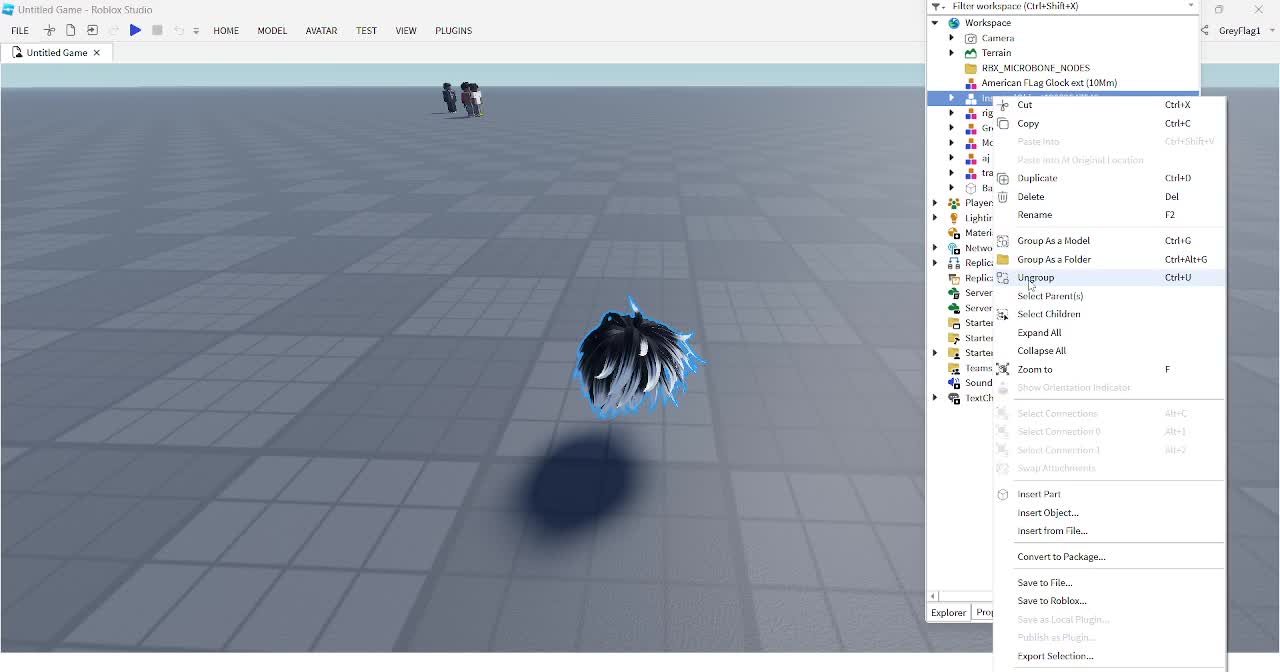Click the share icon beside GreyFlag1
This screenshot has height=672, width=1280.
point(1205,31)
